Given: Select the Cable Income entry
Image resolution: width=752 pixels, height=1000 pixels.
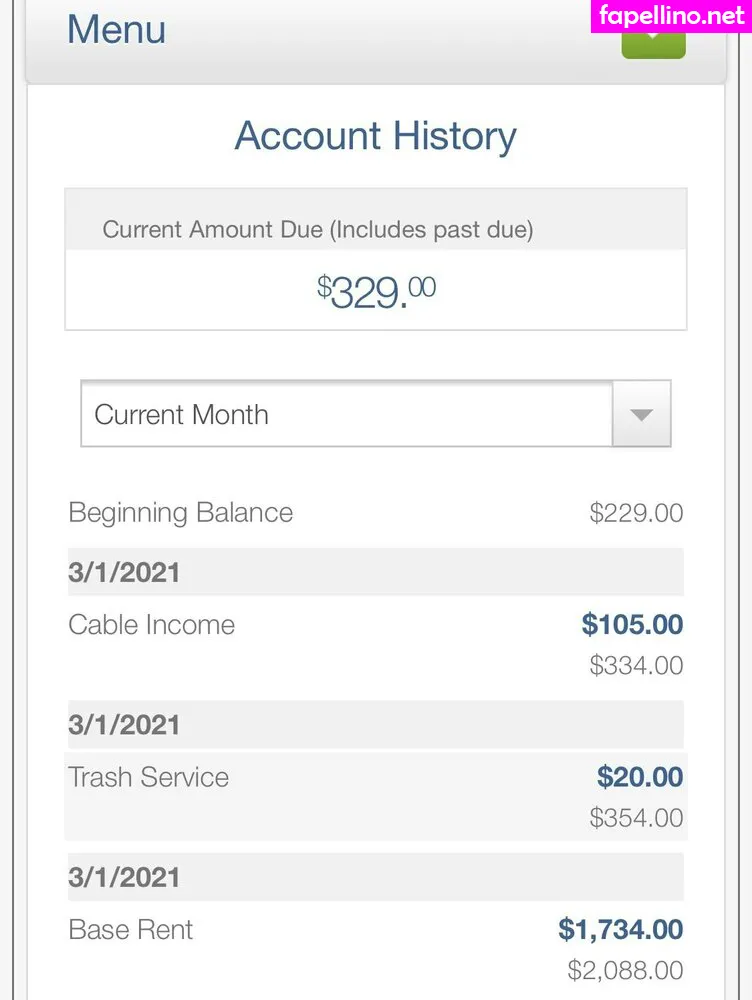Looking at the screenshot, I should (152, 625).
